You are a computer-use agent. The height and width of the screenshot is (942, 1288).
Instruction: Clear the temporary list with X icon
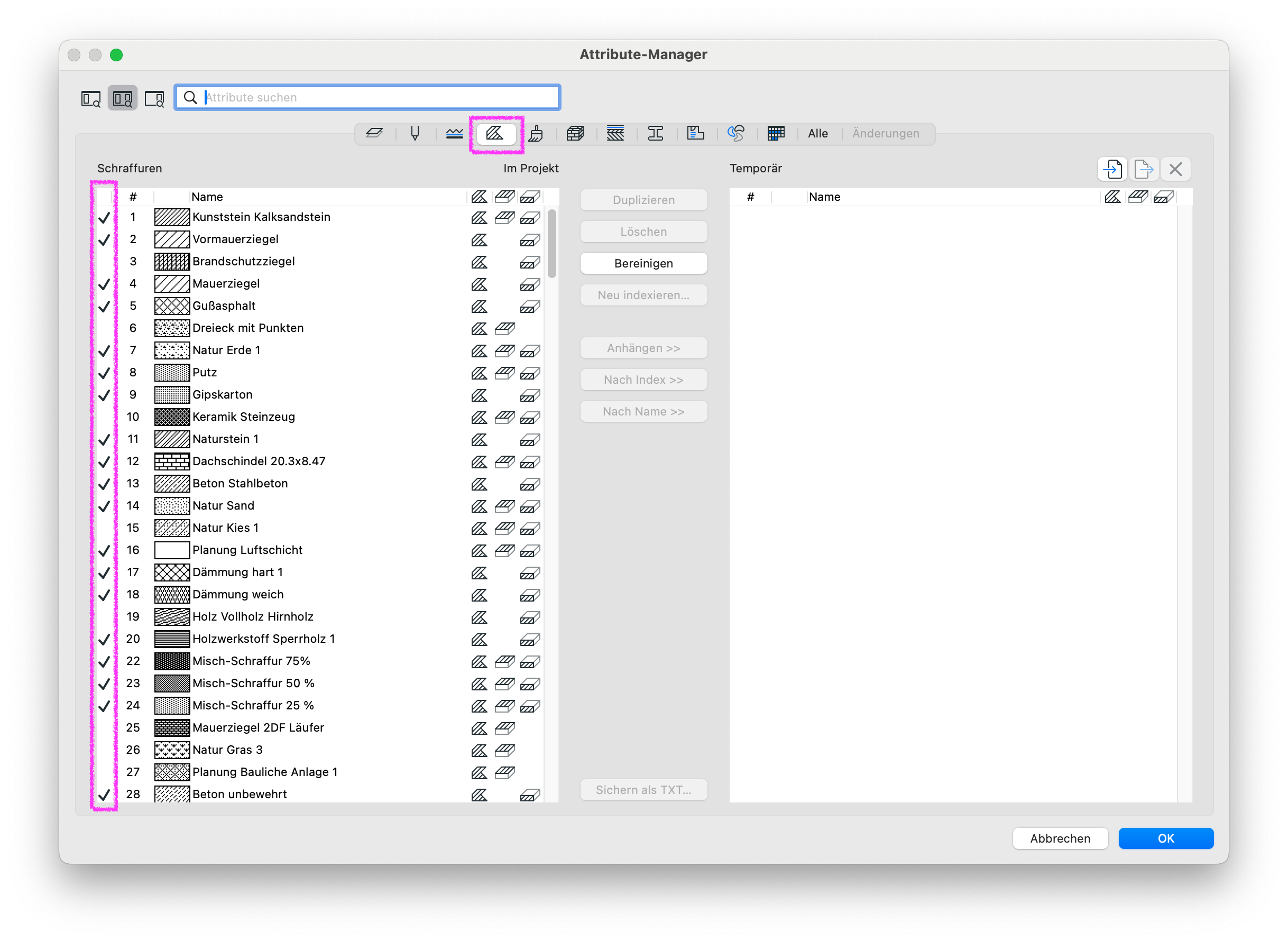(x=1175, y=169)
